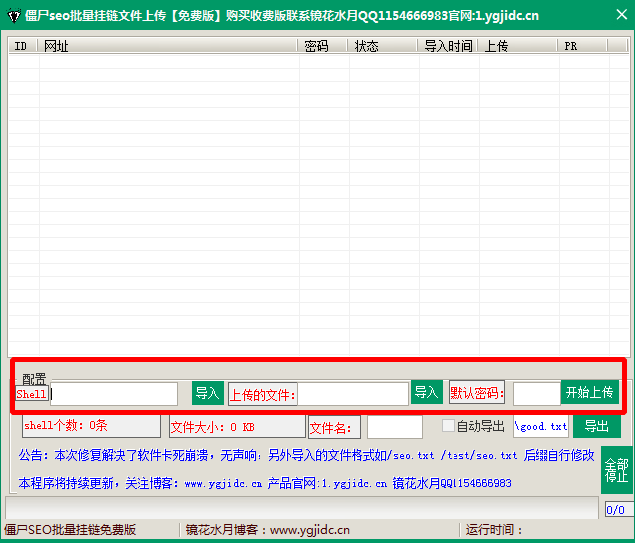Click the ID column header

point(23,46)
